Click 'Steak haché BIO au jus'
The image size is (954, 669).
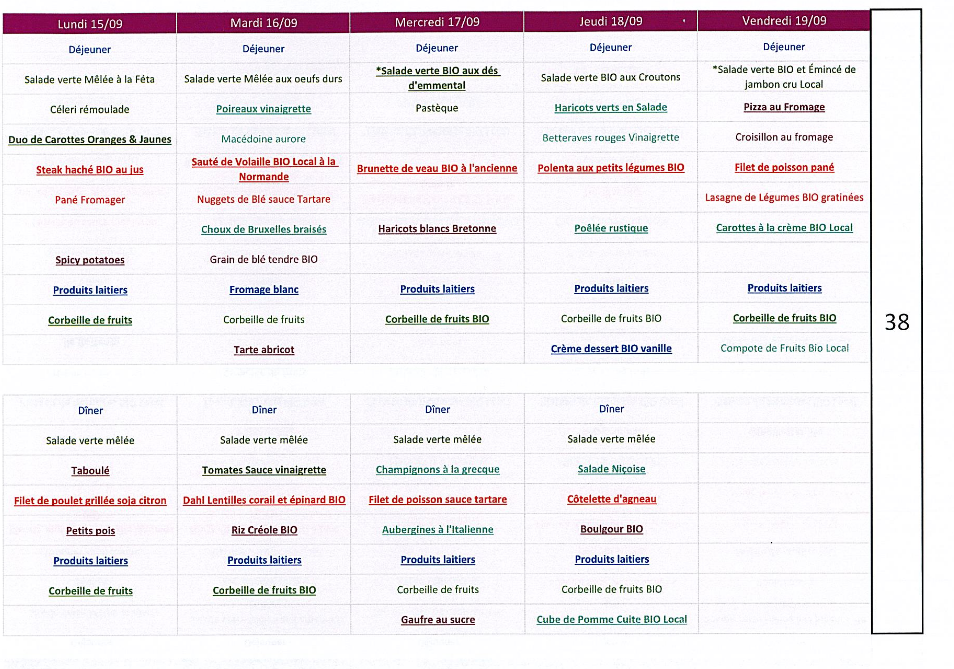(x=89, y=170)
